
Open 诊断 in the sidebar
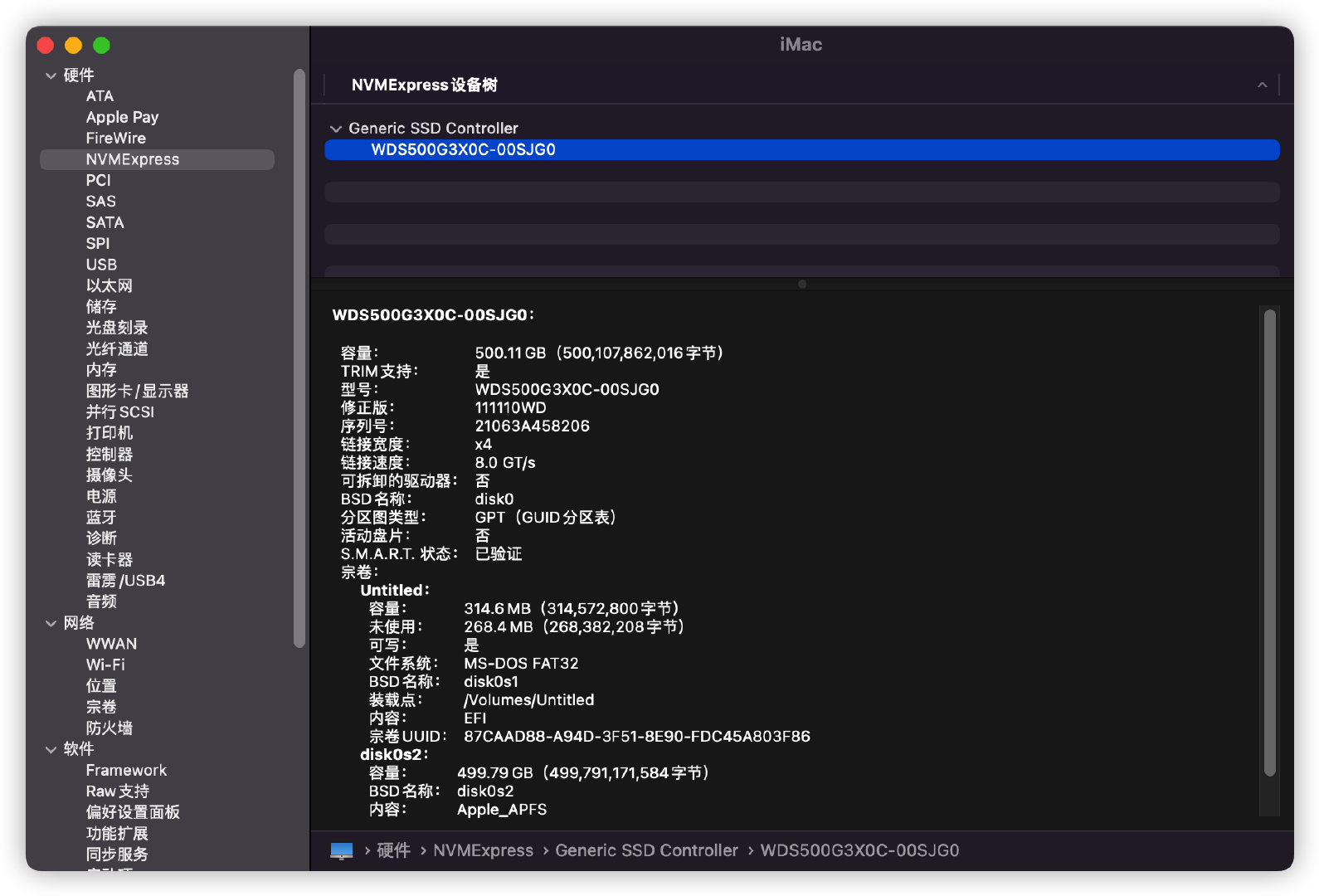coord(101,538)
